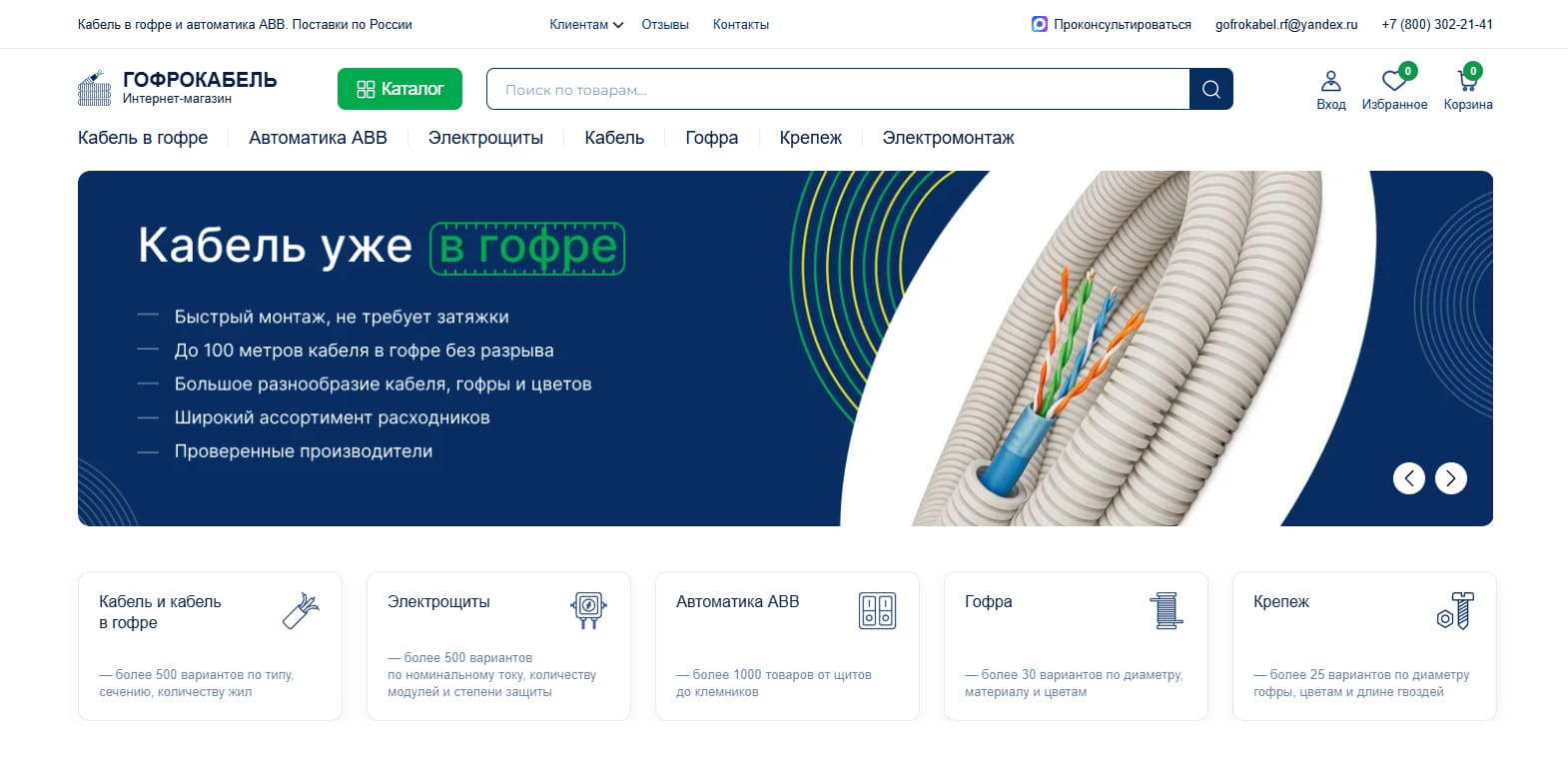Select Кабель в гофре navigation item

143,138
